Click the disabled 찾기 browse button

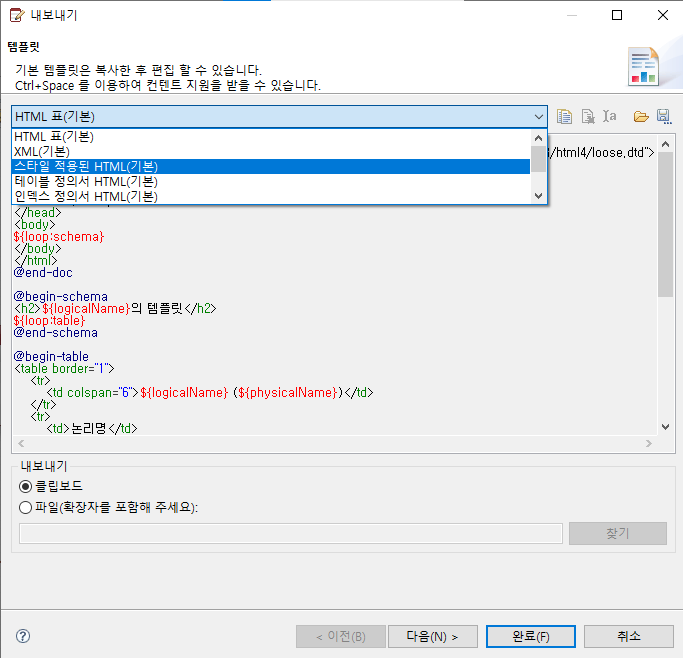(x=618, y=533)
